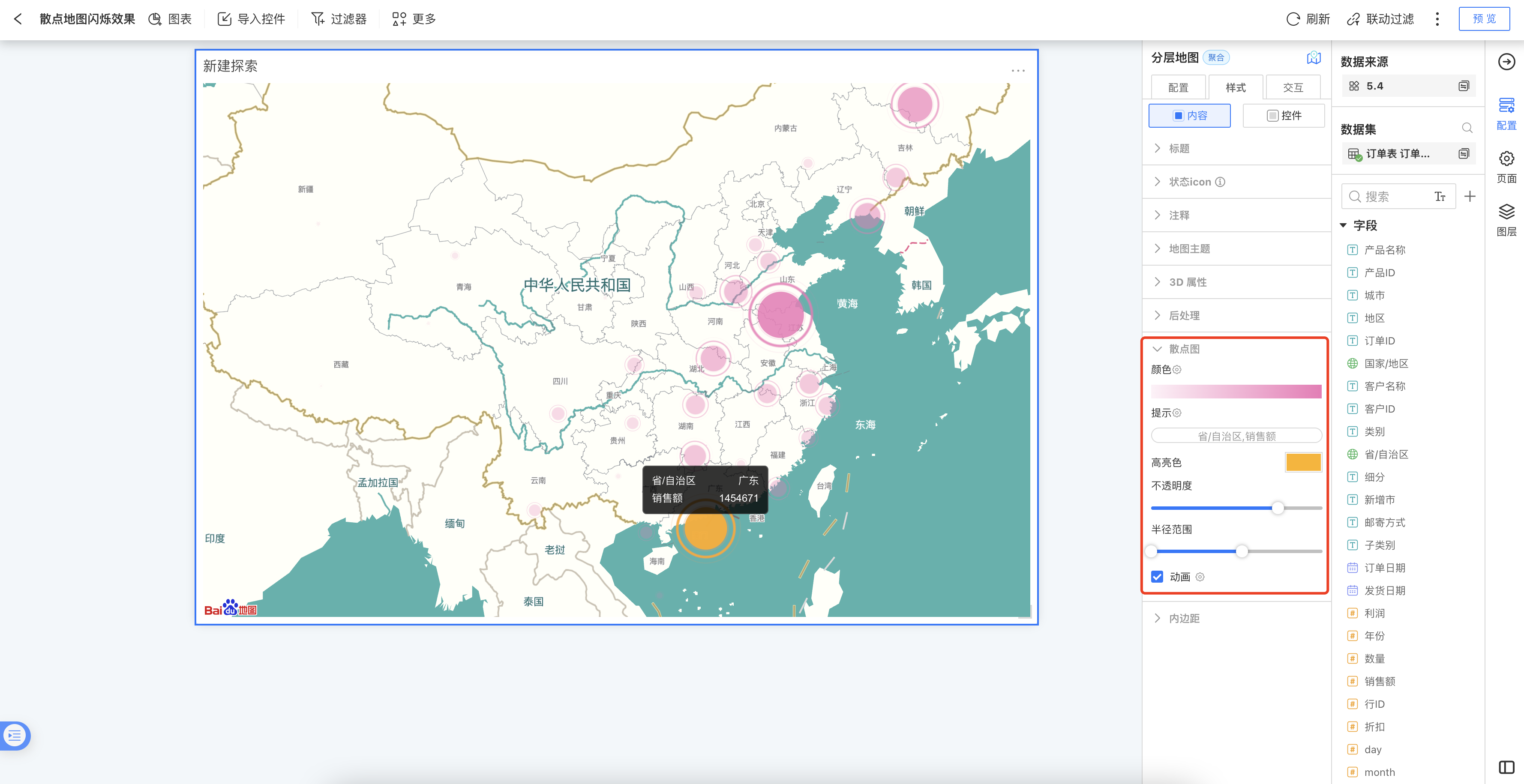Click the dataset search magnifier icon

(1467, 128)
